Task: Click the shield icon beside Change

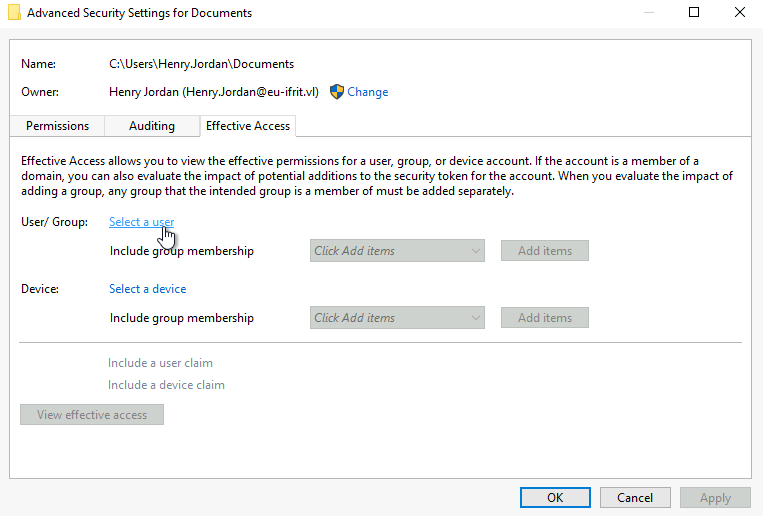Action: pyautogui.click(x=337, y=92)
